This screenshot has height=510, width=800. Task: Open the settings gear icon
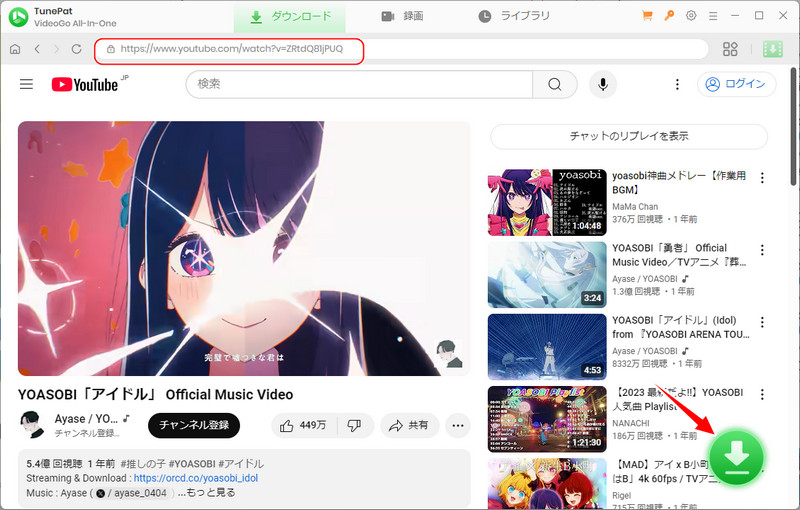click(691, 16)
